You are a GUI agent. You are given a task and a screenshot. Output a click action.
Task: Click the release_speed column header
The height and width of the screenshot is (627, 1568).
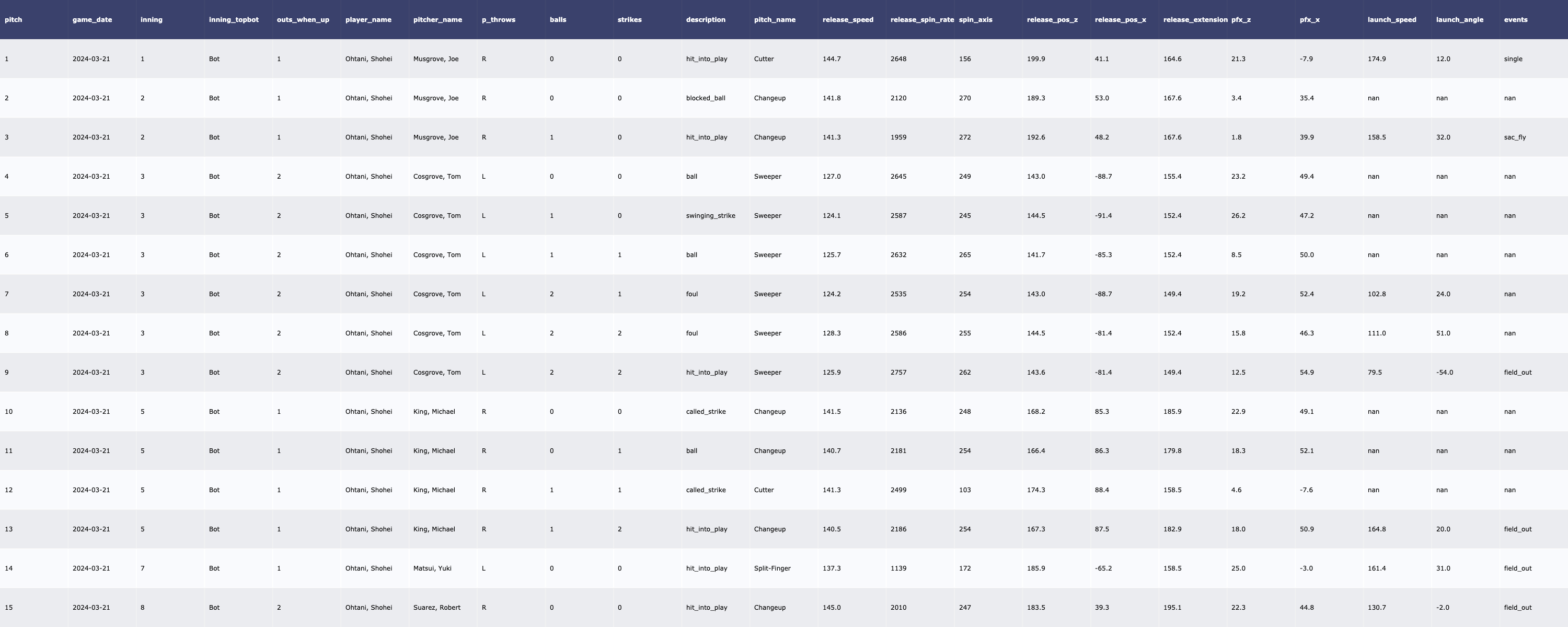(847, 19)
